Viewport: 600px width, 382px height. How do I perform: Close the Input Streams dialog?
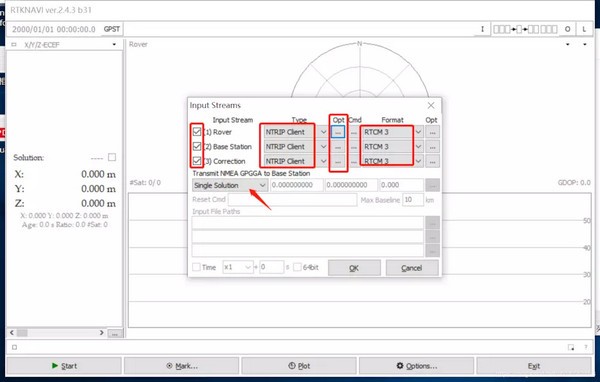coord(431,105)
